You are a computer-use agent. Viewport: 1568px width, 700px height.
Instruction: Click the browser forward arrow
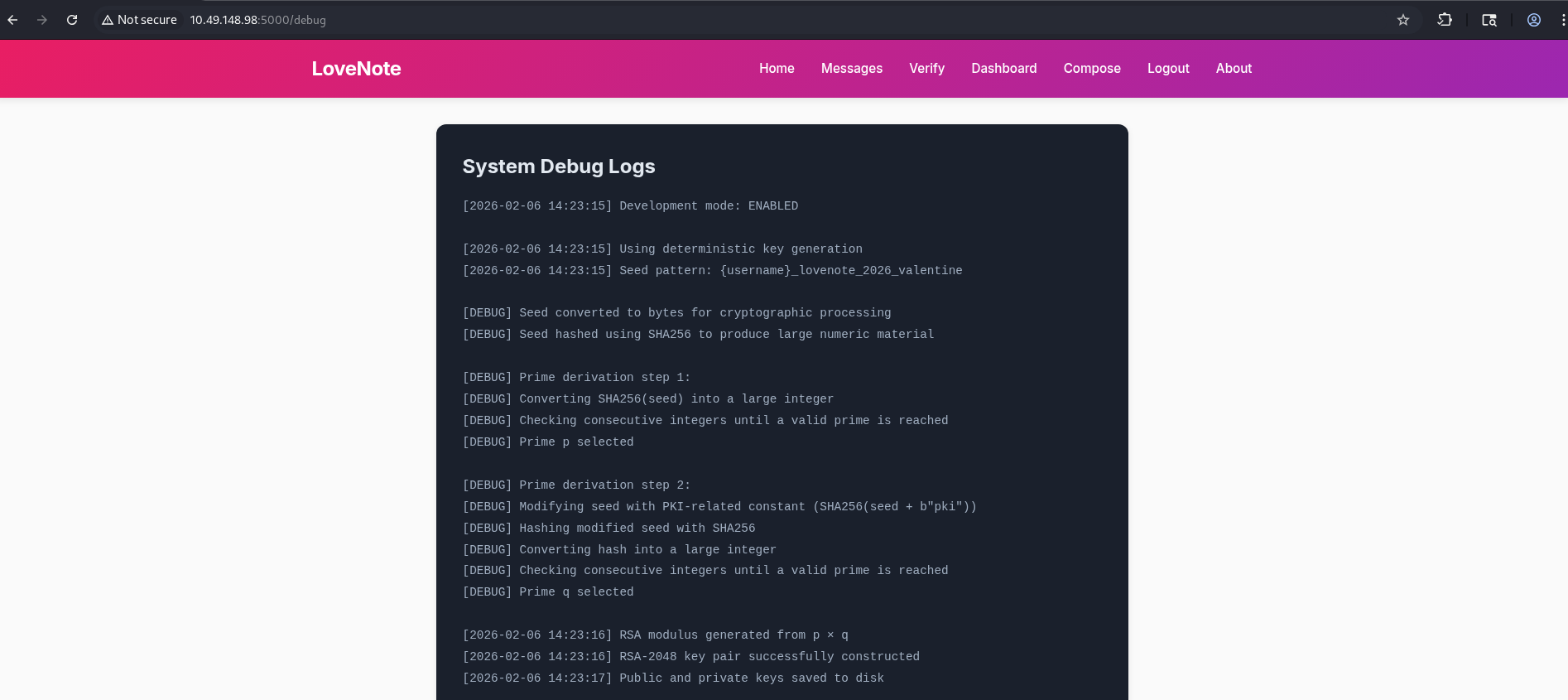click(x=42, y=20)
